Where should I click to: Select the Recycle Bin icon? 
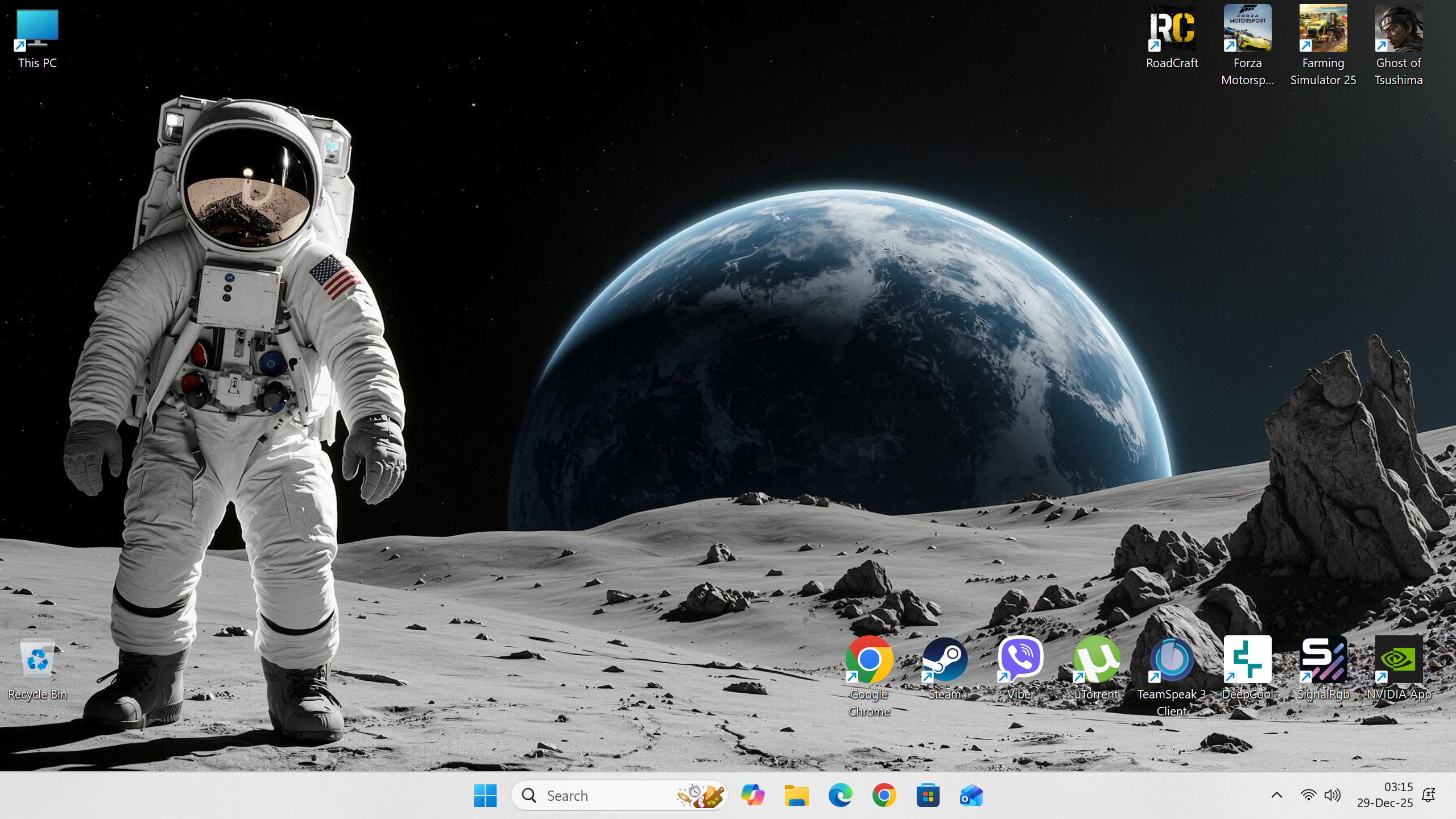click(x=38, y=660)
